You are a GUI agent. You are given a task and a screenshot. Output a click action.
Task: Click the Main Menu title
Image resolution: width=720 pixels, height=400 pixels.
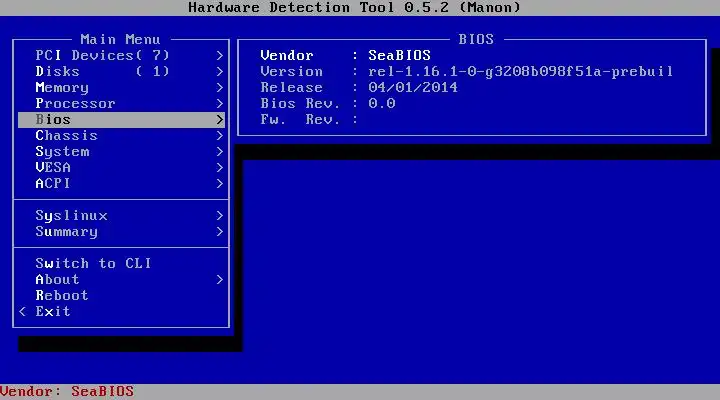pyautogui.click(x=120, y=39)
